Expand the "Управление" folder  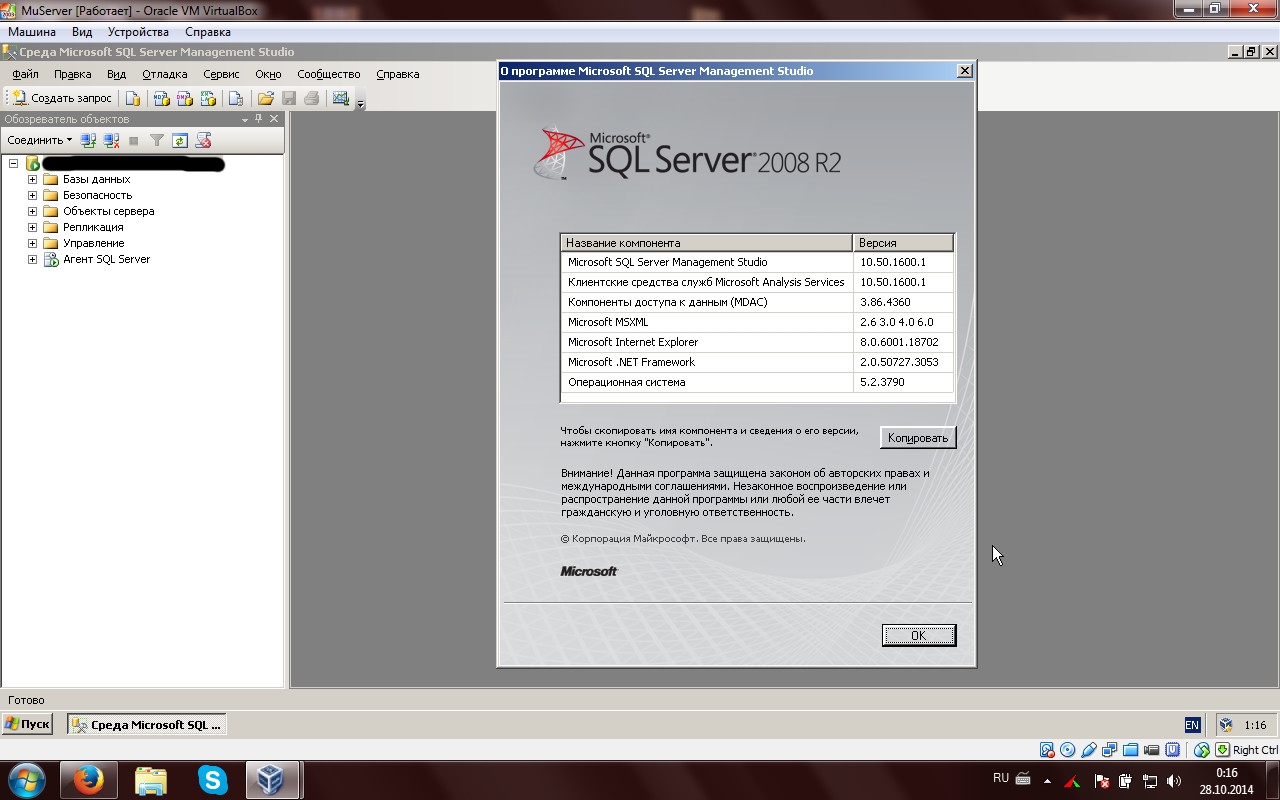coord(32,243)
